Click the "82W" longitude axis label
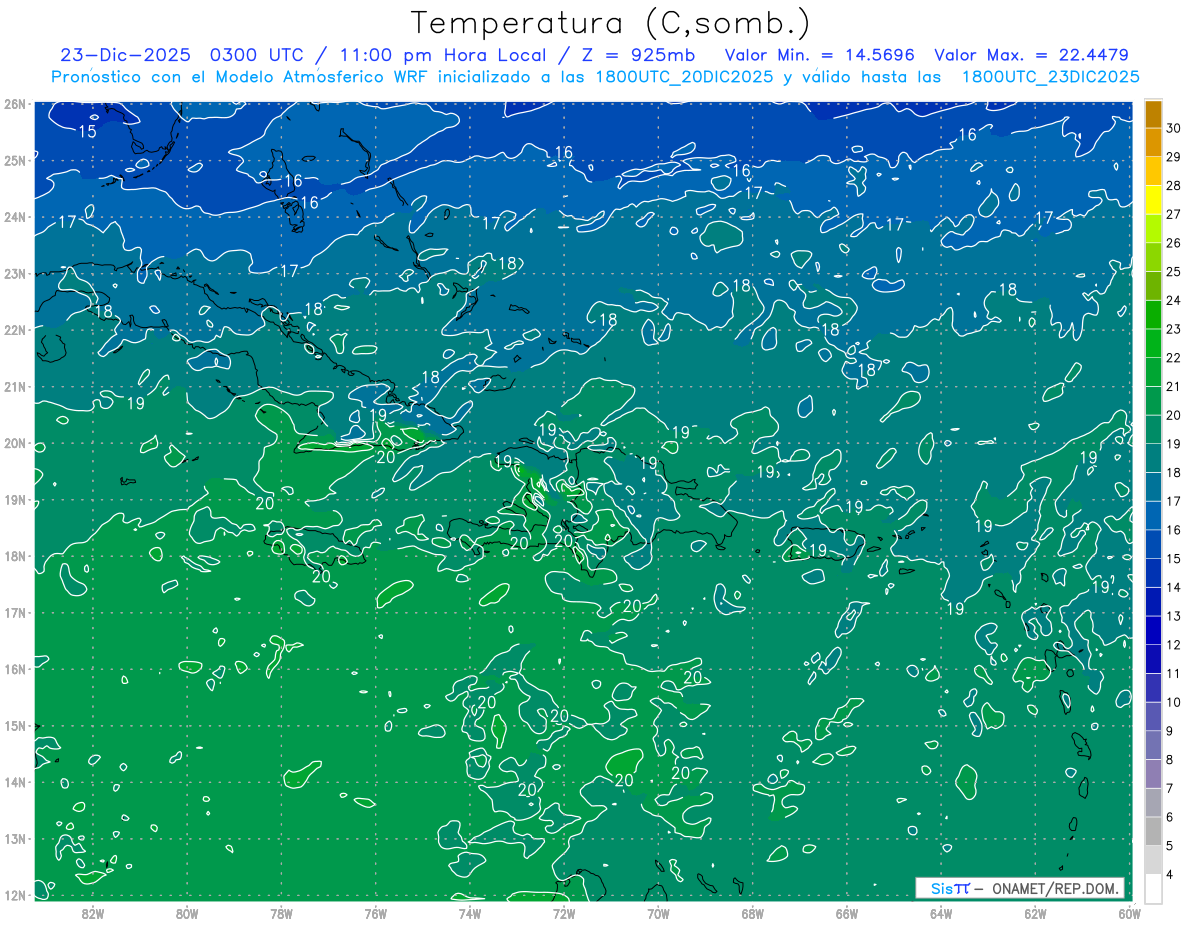1200x927 pixels. [93, 912]
